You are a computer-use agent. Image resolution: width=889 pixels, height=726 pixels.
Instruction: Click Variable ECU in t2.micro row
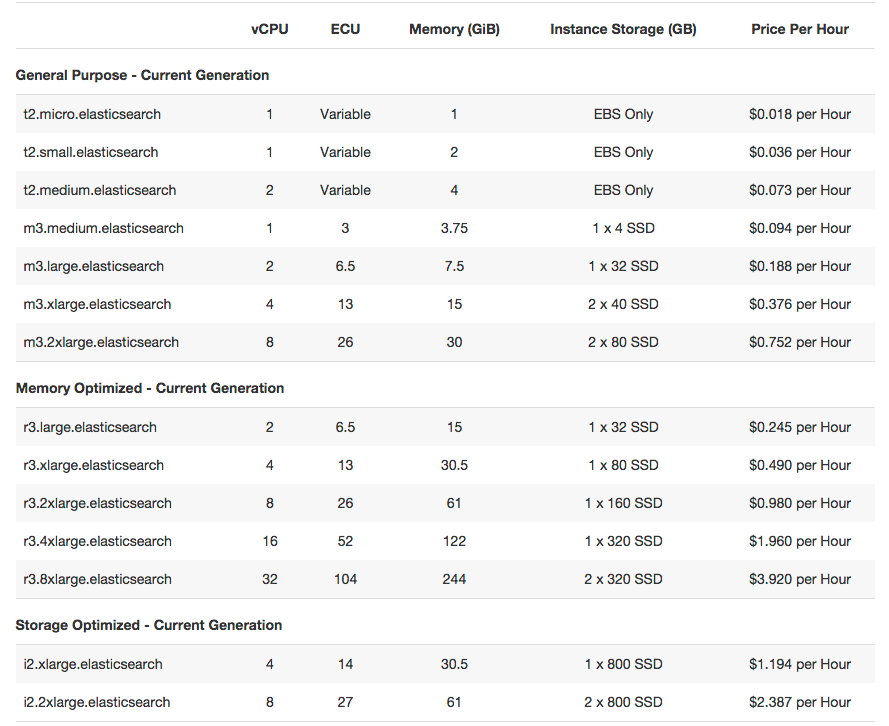coord(345,114)
